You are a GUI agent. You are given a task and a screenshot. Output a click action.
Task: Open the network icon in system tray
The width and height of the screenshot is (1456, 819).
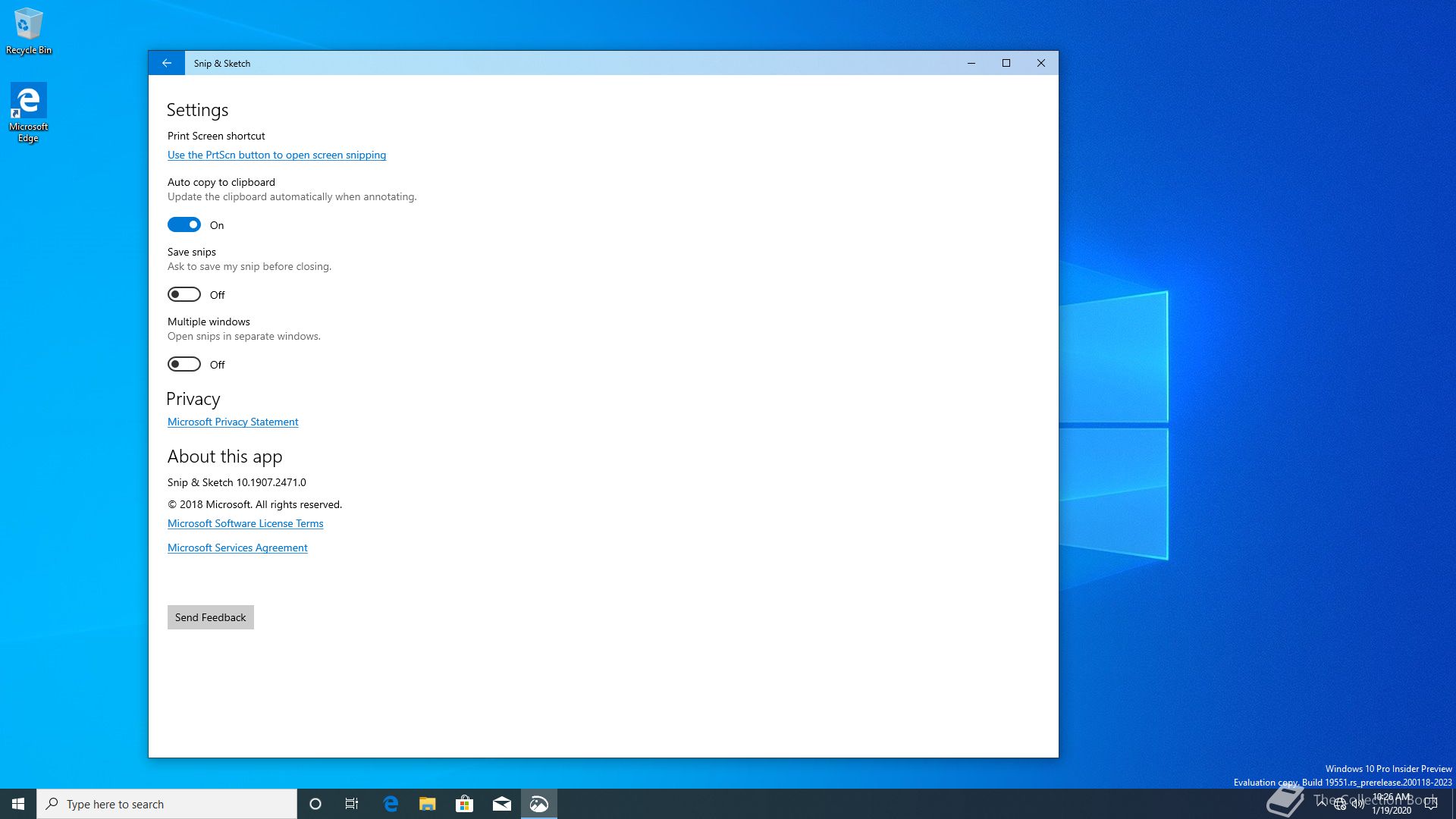click(1340, 804)
